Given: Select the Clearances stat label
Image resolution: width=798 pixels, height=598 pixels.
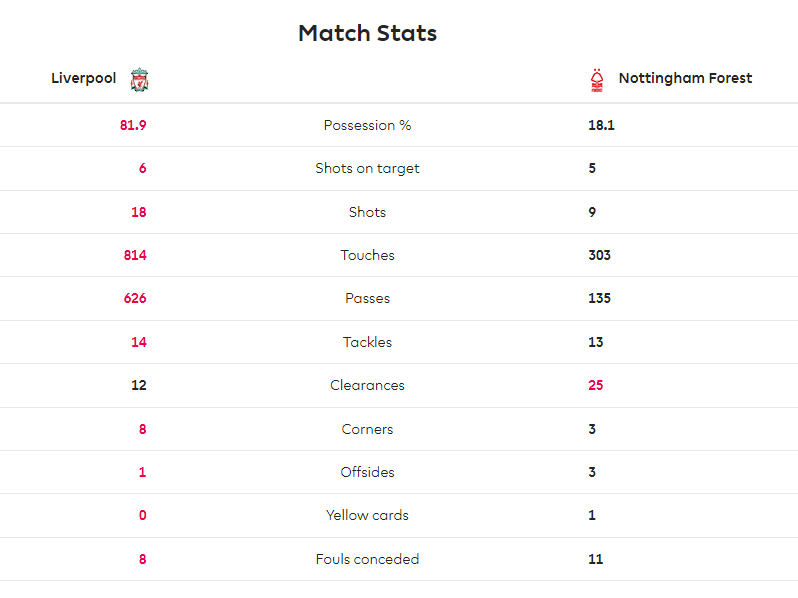Looking at the screenshot, I should pos(367,385).
